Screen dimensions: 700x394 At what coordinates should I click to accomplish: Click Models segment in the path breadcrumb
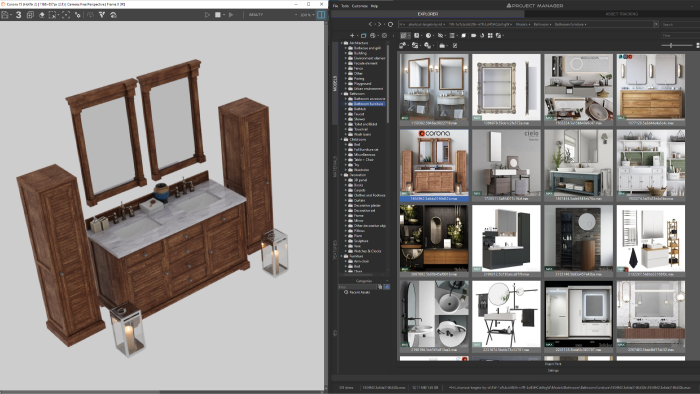[x=521, y=24]
